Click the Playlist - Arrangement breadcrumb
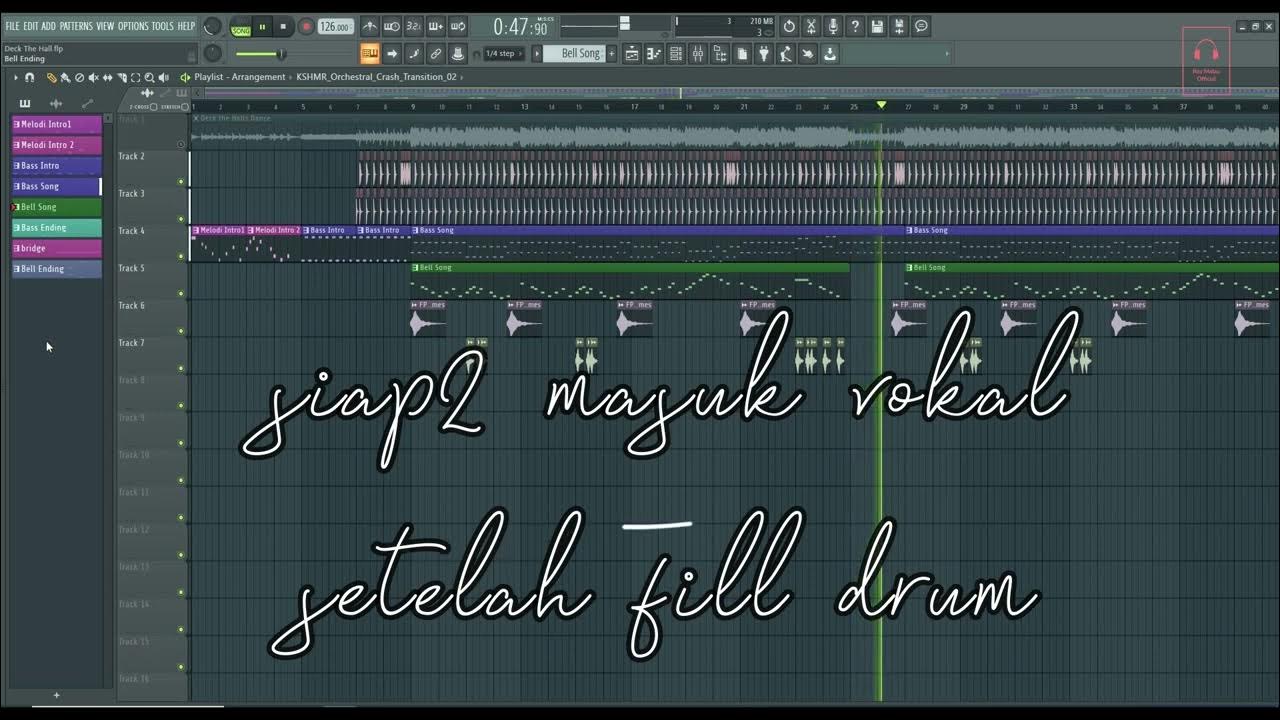The width and height of the screenshot is (1280, 720). [240, 77]
